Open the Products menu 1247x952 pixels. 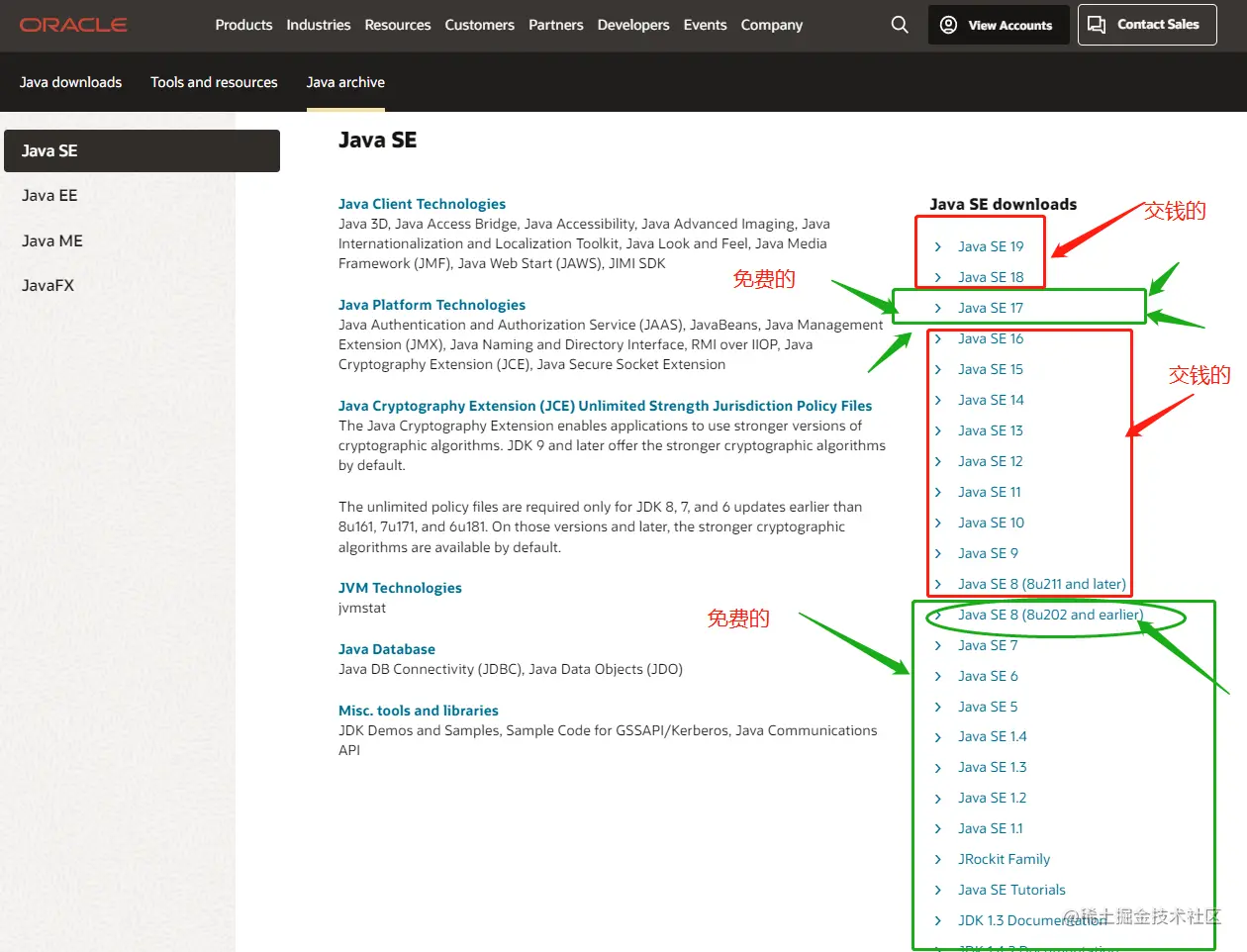pyautogui.click(x=243, y=25)
